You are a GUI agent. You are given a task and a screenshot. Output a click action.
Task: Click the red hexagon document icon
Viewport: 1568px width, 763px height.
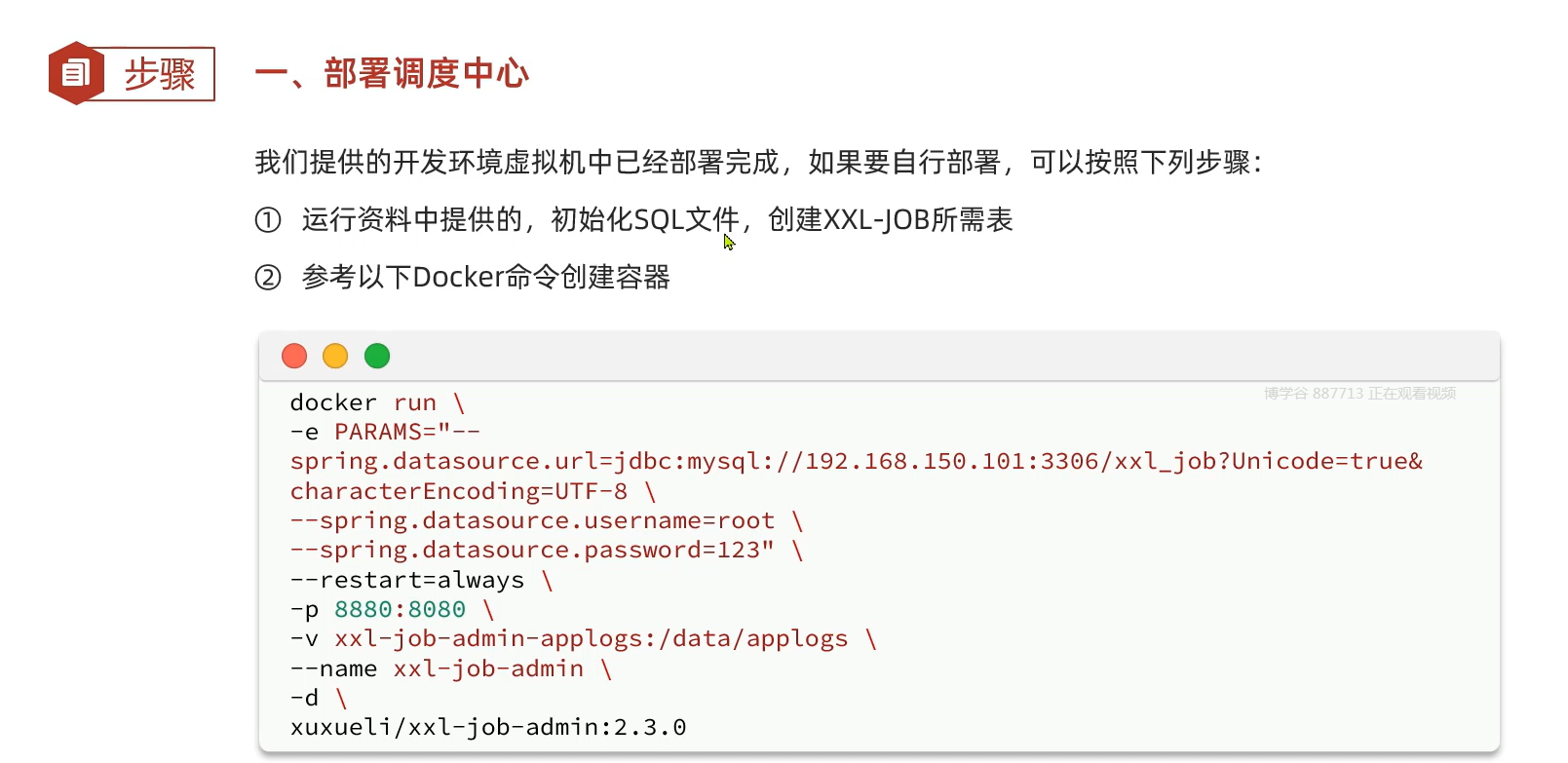click(x=76, y=73)
